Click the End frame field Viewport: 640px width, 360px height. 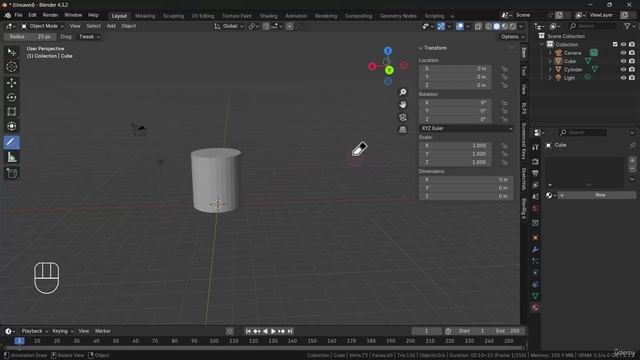point(508,331)
